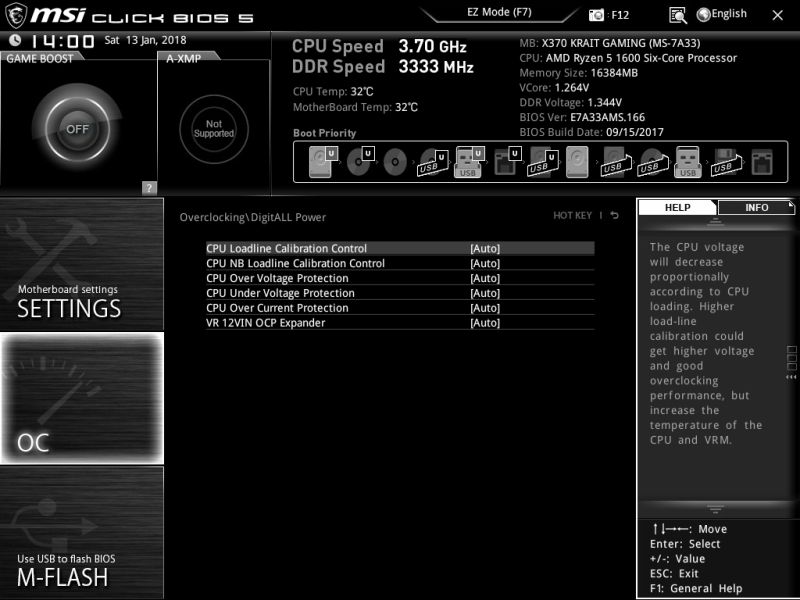Click the 14:00 clock time display

click(63, 41)
